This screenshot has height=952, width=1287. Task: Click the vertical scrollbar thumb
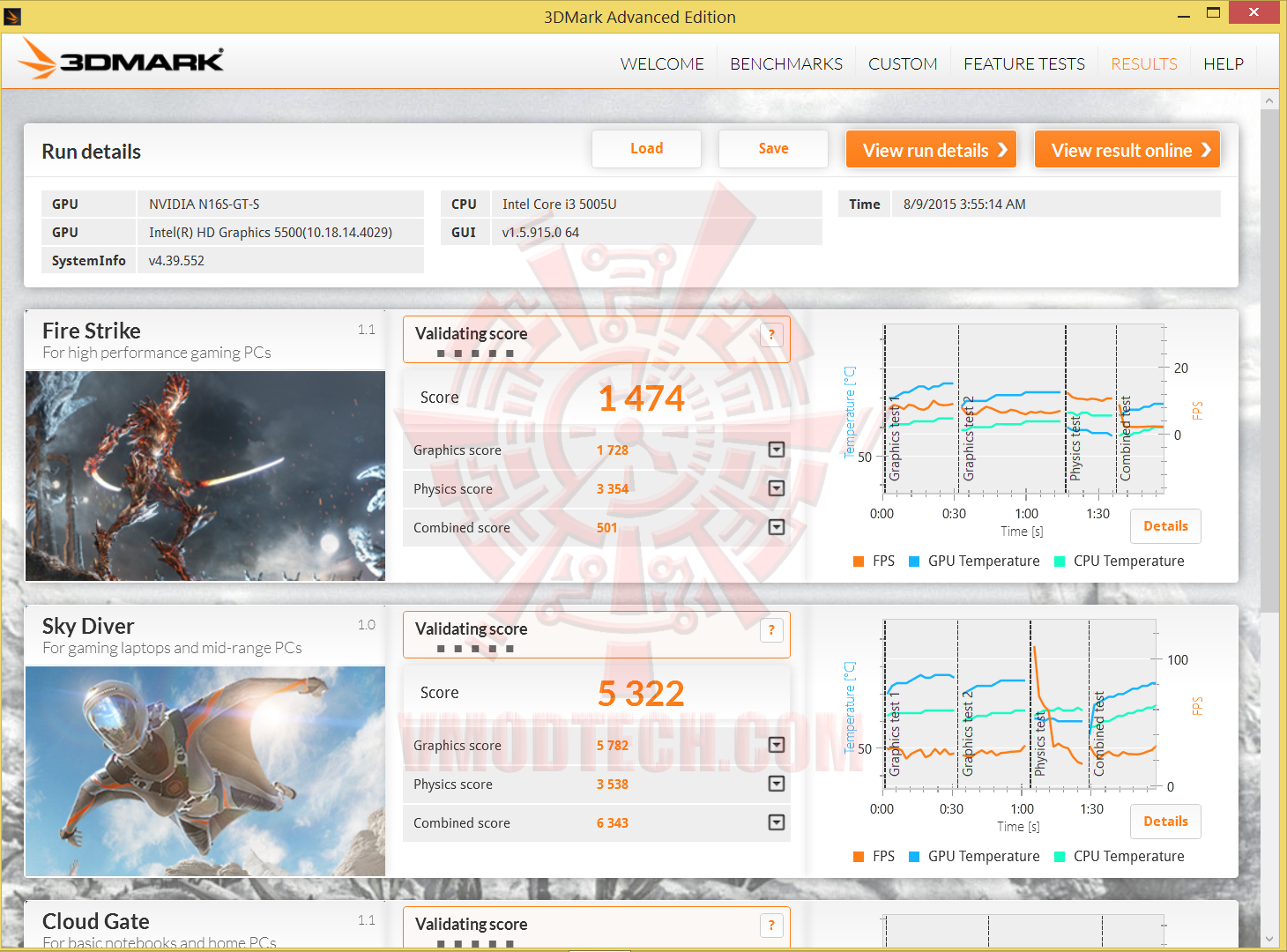coord(1269,361)
